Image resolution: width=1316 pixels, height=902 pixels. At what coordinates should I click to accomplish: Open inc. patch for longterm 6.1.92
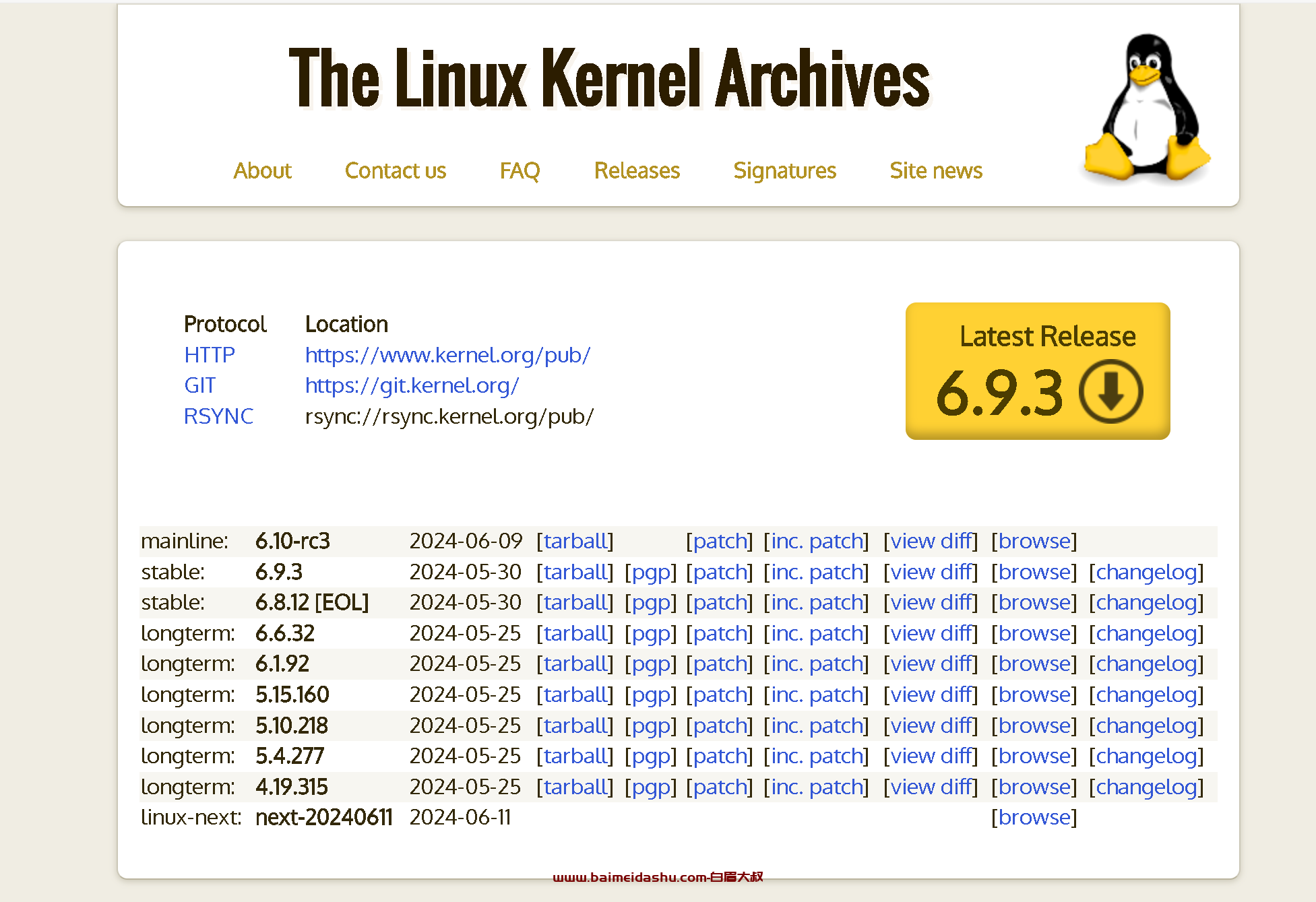(816, 664)
